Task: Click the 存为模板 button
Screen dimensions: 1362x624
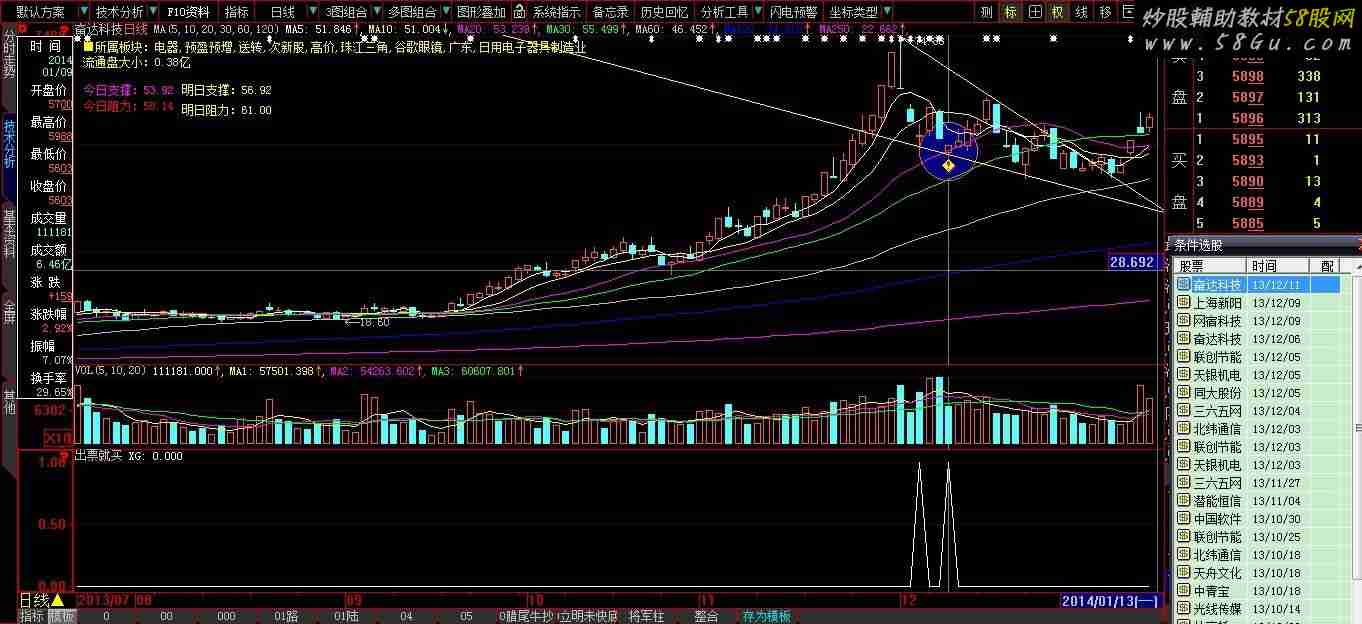Action: coord(766,616)
